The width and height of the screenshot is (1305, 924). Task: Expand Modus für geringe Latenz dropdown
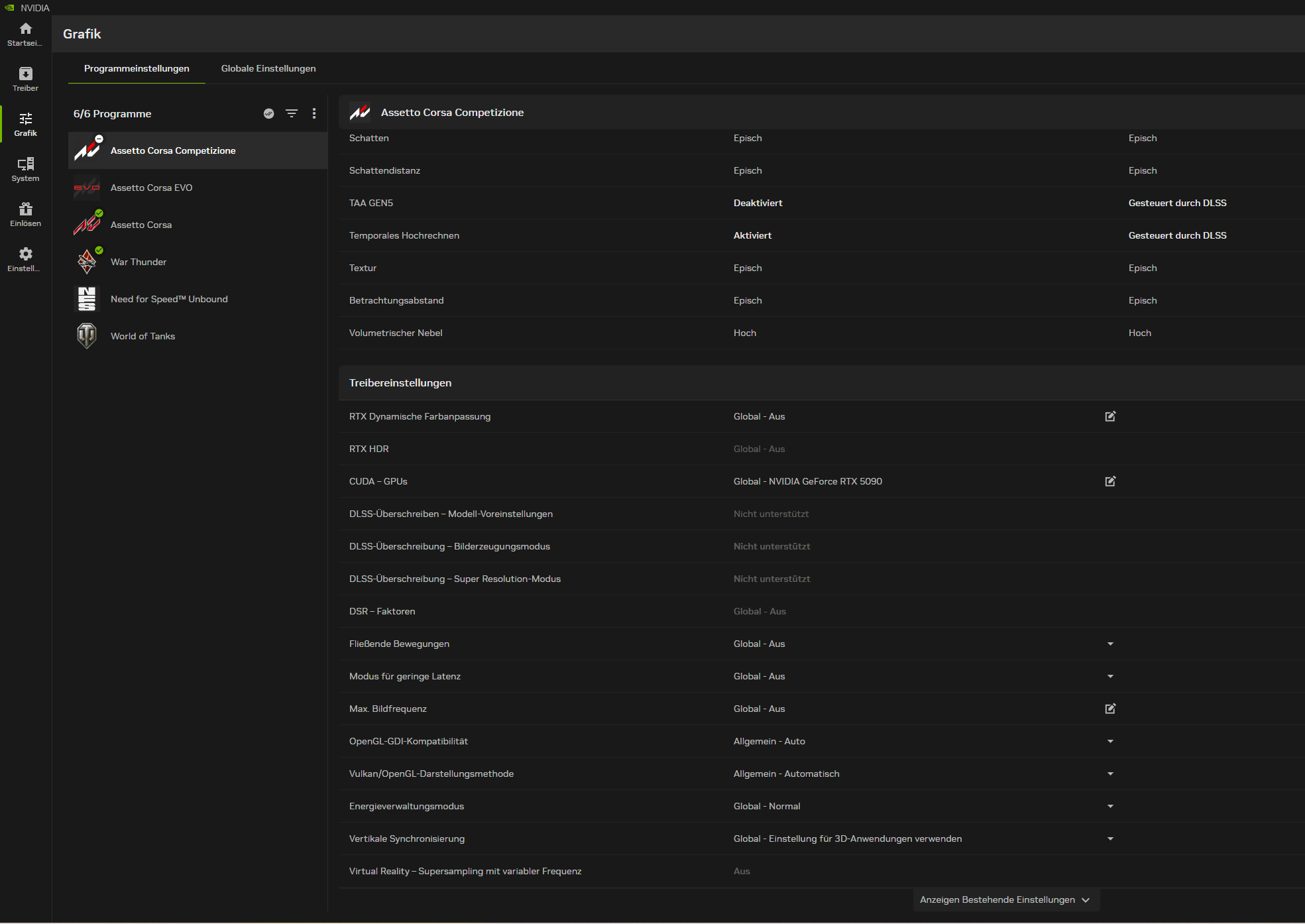pyautogui.click(x=1110, y=676)
